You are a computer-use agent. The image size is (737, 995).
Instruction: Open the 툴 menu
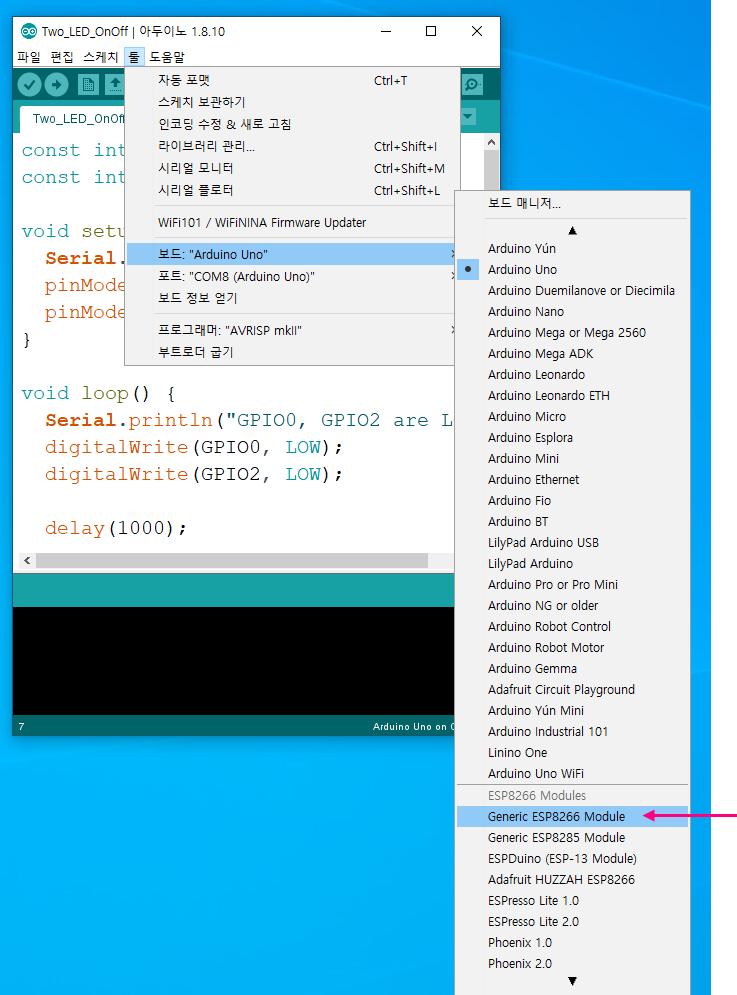[x=134, y=57]
